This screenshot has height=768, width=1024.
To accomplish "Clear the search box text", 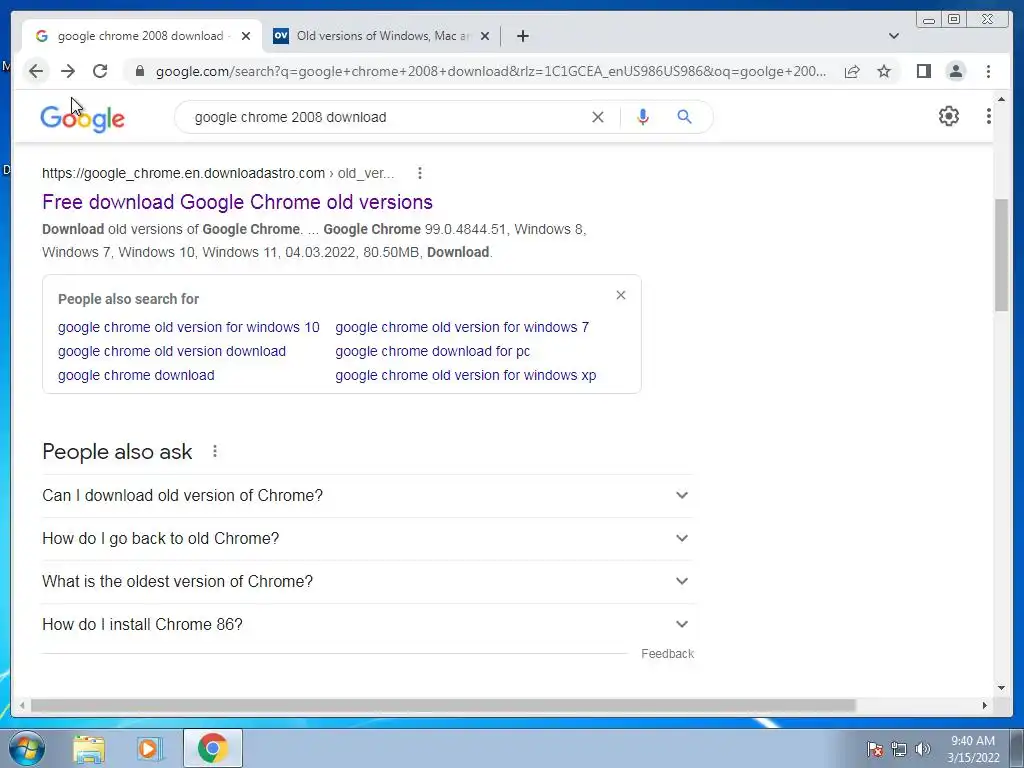I will point(598,117).
